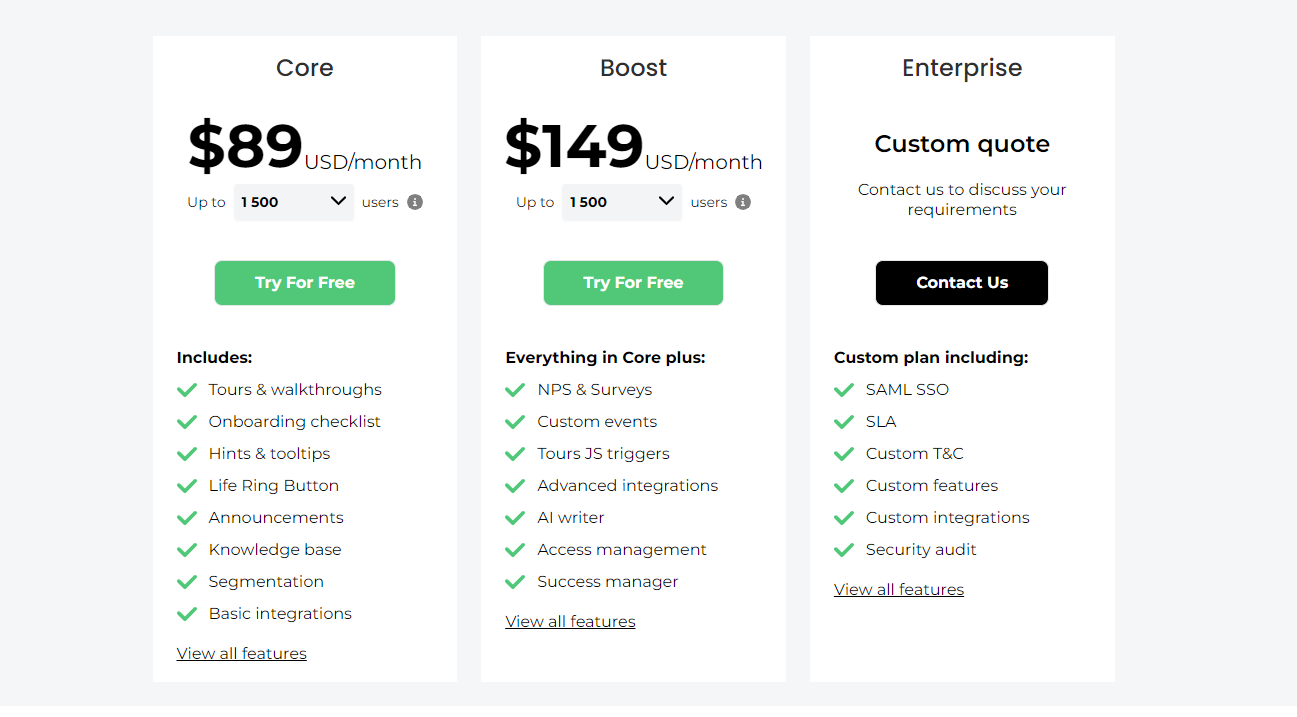Click the checkmark beside Security audit
This screenshot has width=1297, height=717.
point(843,549)
